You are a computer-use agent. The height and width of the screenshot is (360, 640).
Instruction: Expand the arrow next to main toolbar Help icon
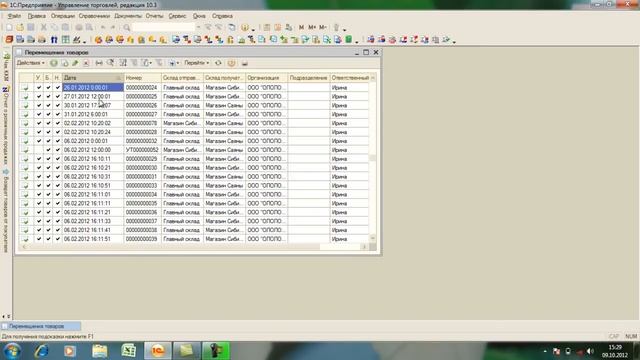tap(253, 29)
